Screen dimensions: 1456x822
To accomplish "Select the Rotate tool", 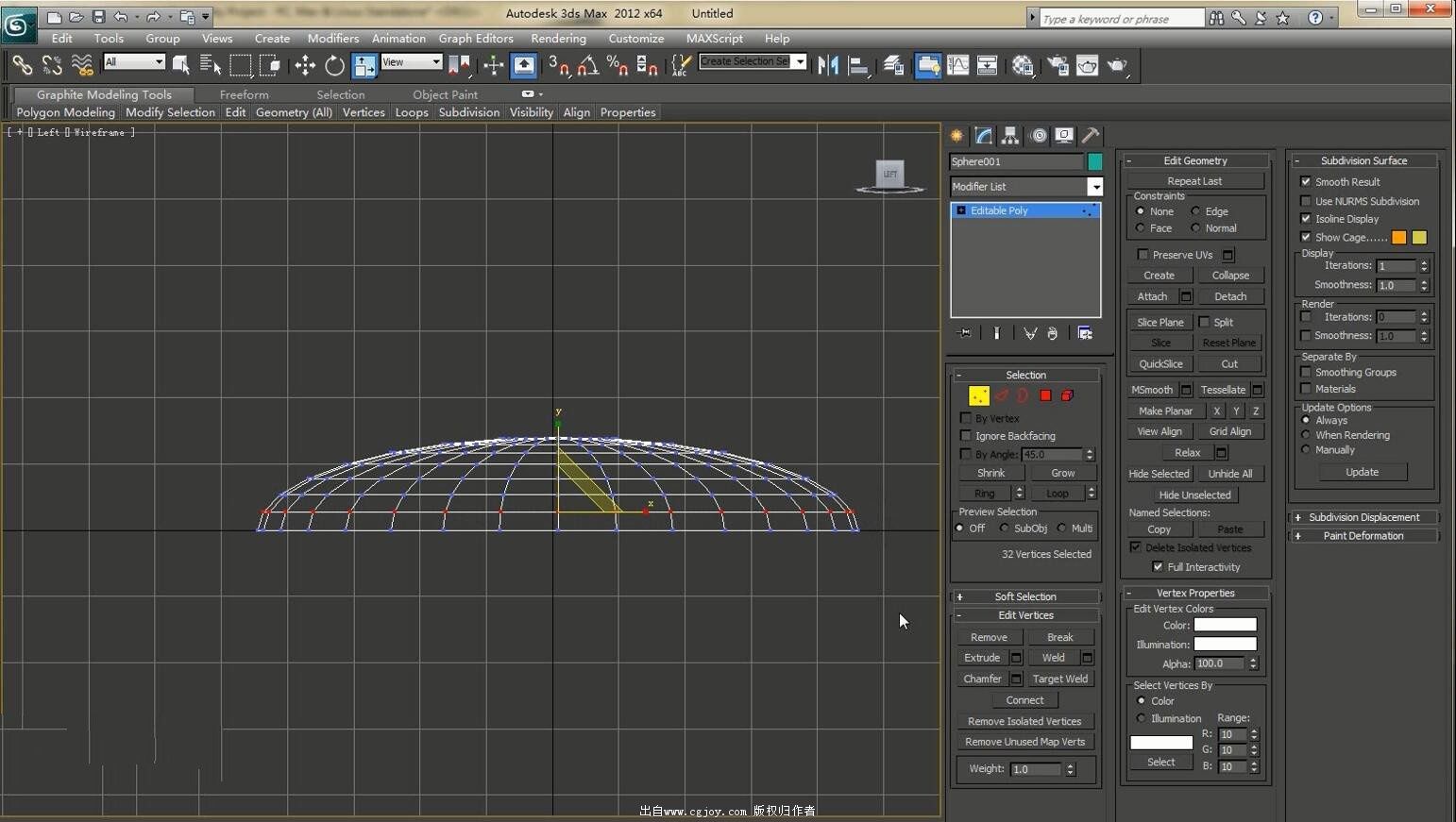I will click(334, 65).
